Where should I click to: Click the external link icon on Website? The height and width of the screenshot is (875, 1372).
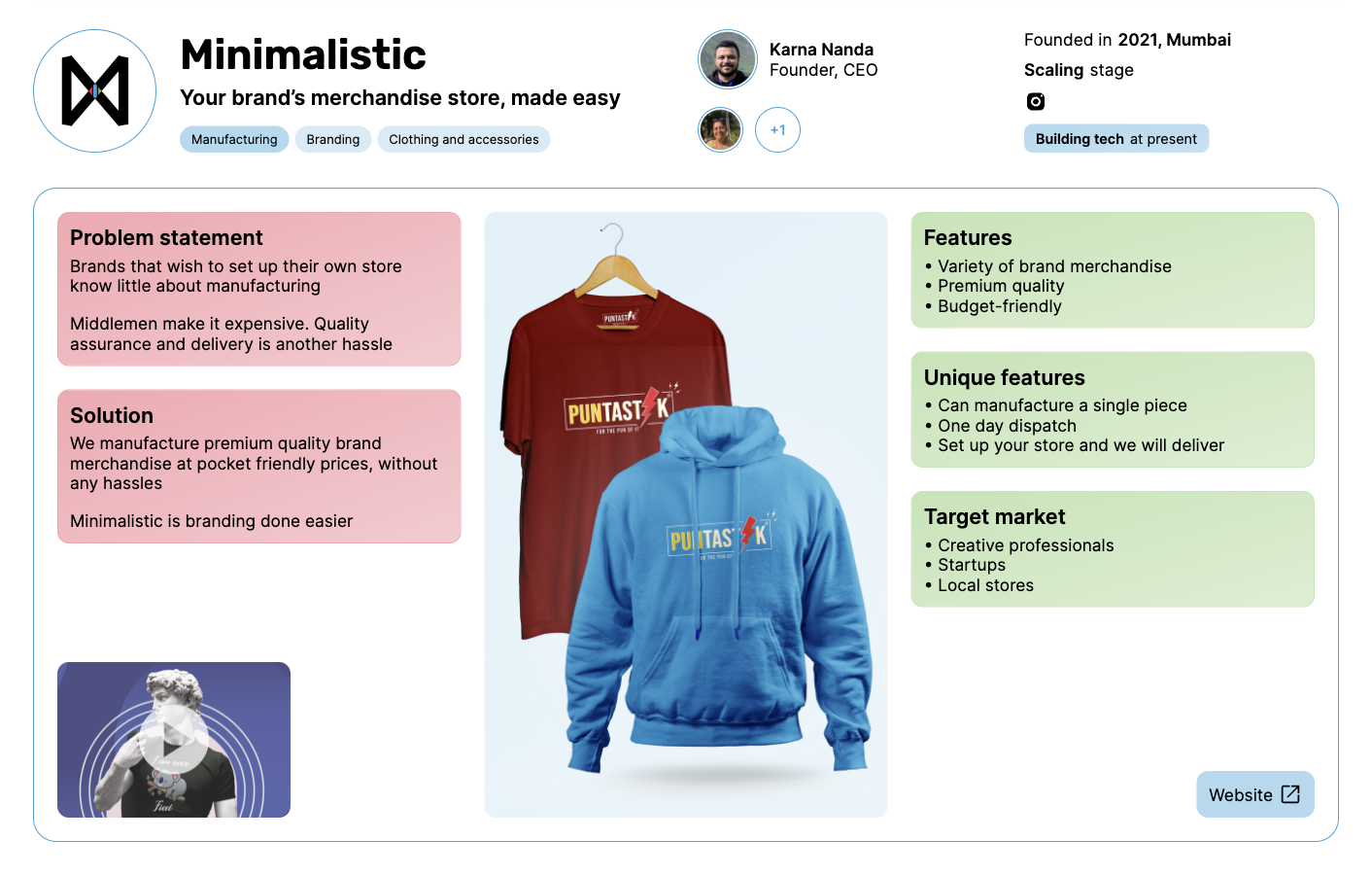(x=1290, y=794)
